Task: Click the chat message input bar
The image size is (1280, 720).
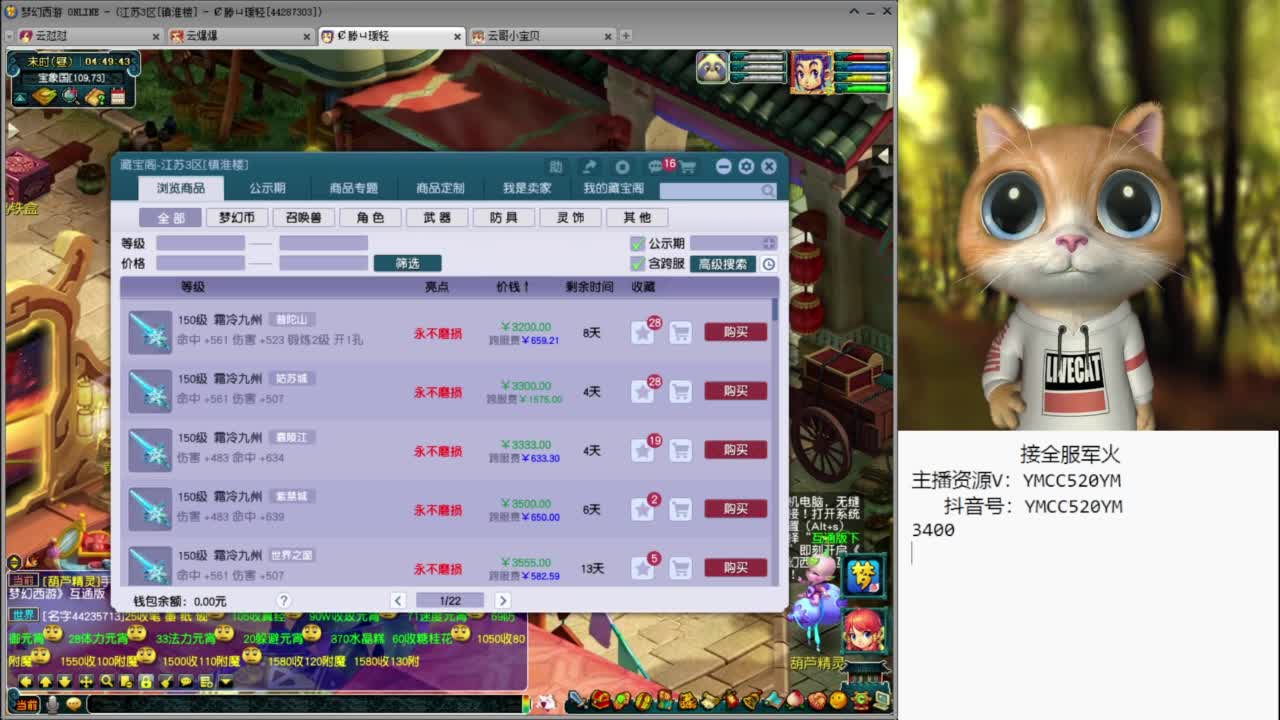Action: pos(305,704)
